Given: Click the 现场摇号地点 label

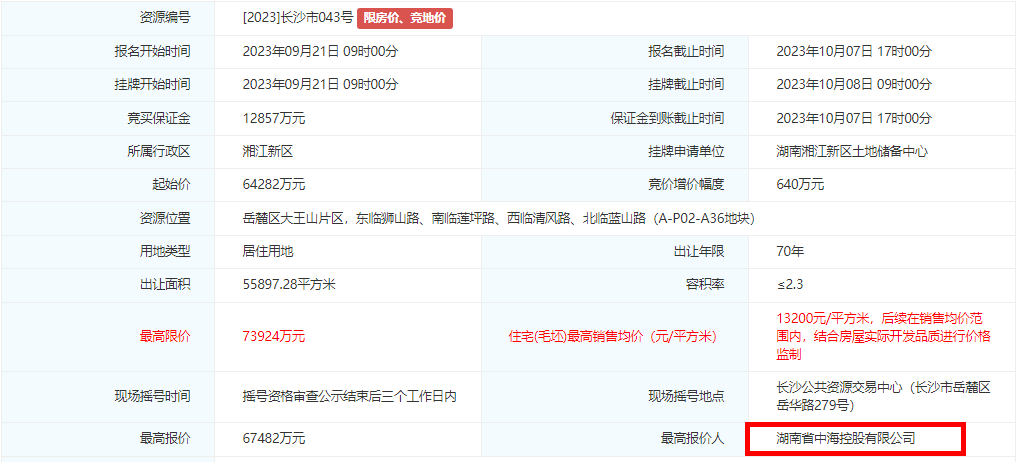Looking at the screenshot, I should pyautogui.click(x=686, y=397).
